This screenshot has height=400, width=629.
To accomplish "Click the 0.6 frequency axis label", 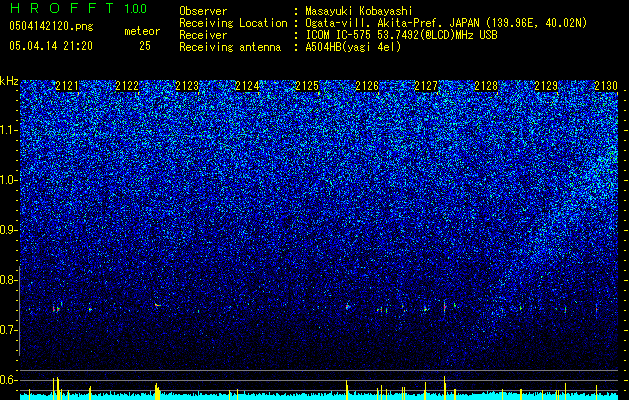I will tap(8, 380).
